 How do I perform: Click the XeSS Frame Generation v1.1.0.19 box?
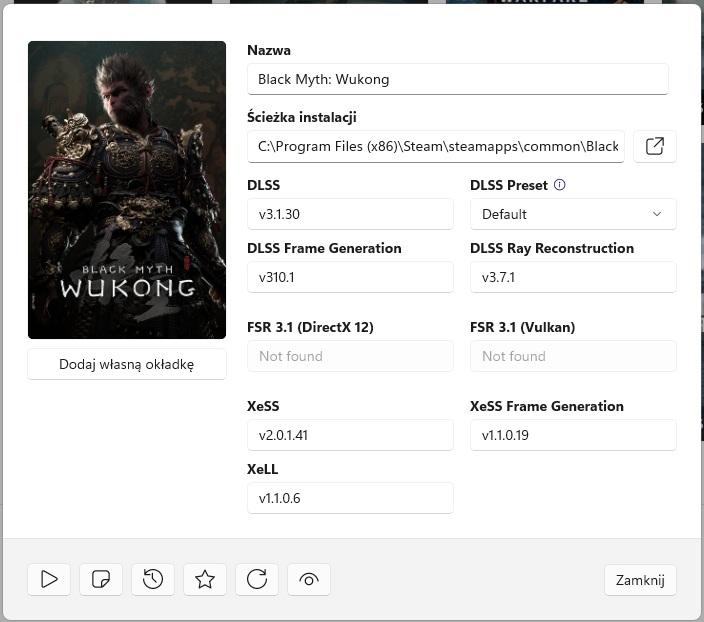tap(573, 435)
